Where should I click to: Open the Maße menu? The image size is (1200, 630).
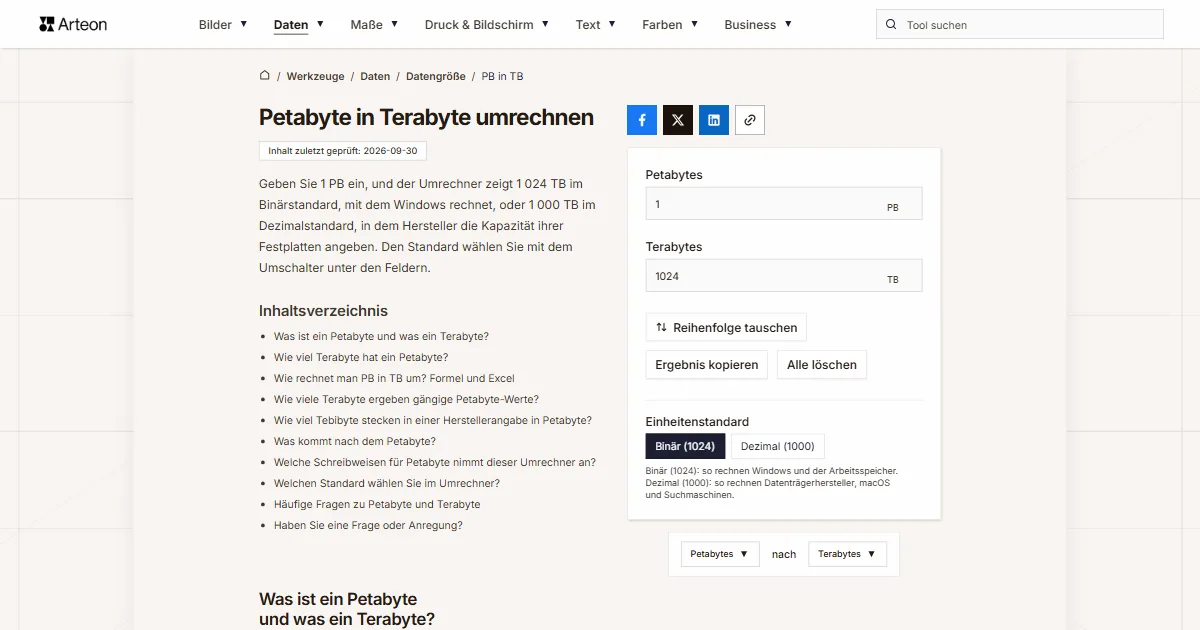coord(374,25)
